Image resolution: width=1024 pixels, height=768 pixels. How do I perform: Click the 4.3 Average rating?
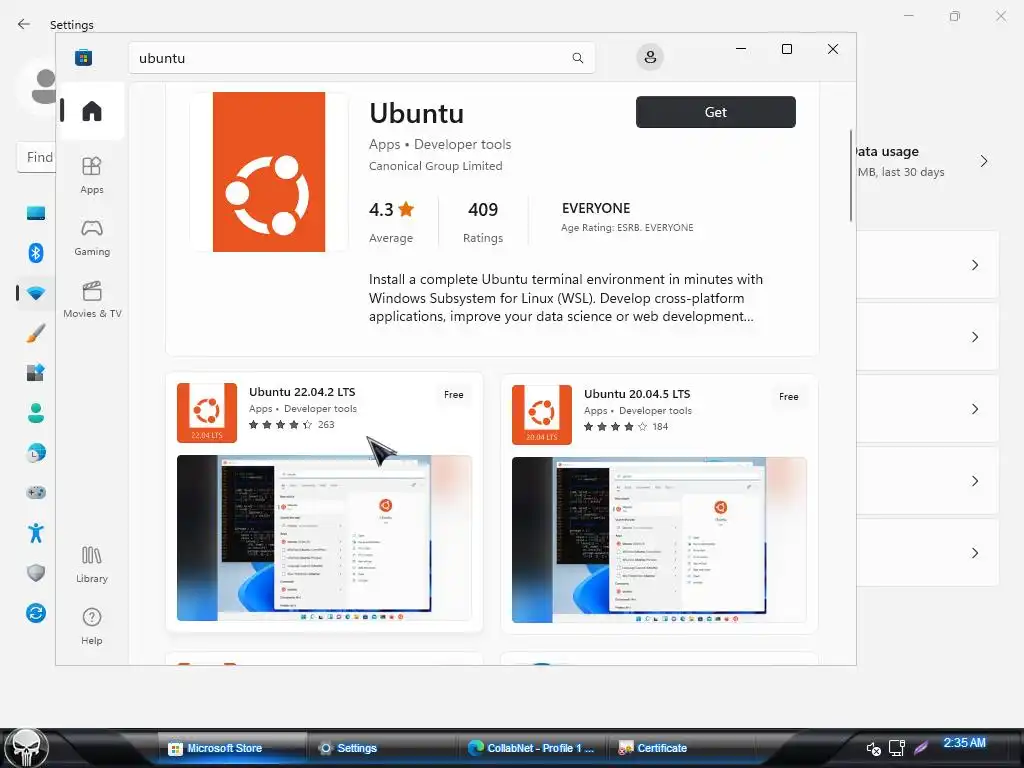tap(391, 222)
